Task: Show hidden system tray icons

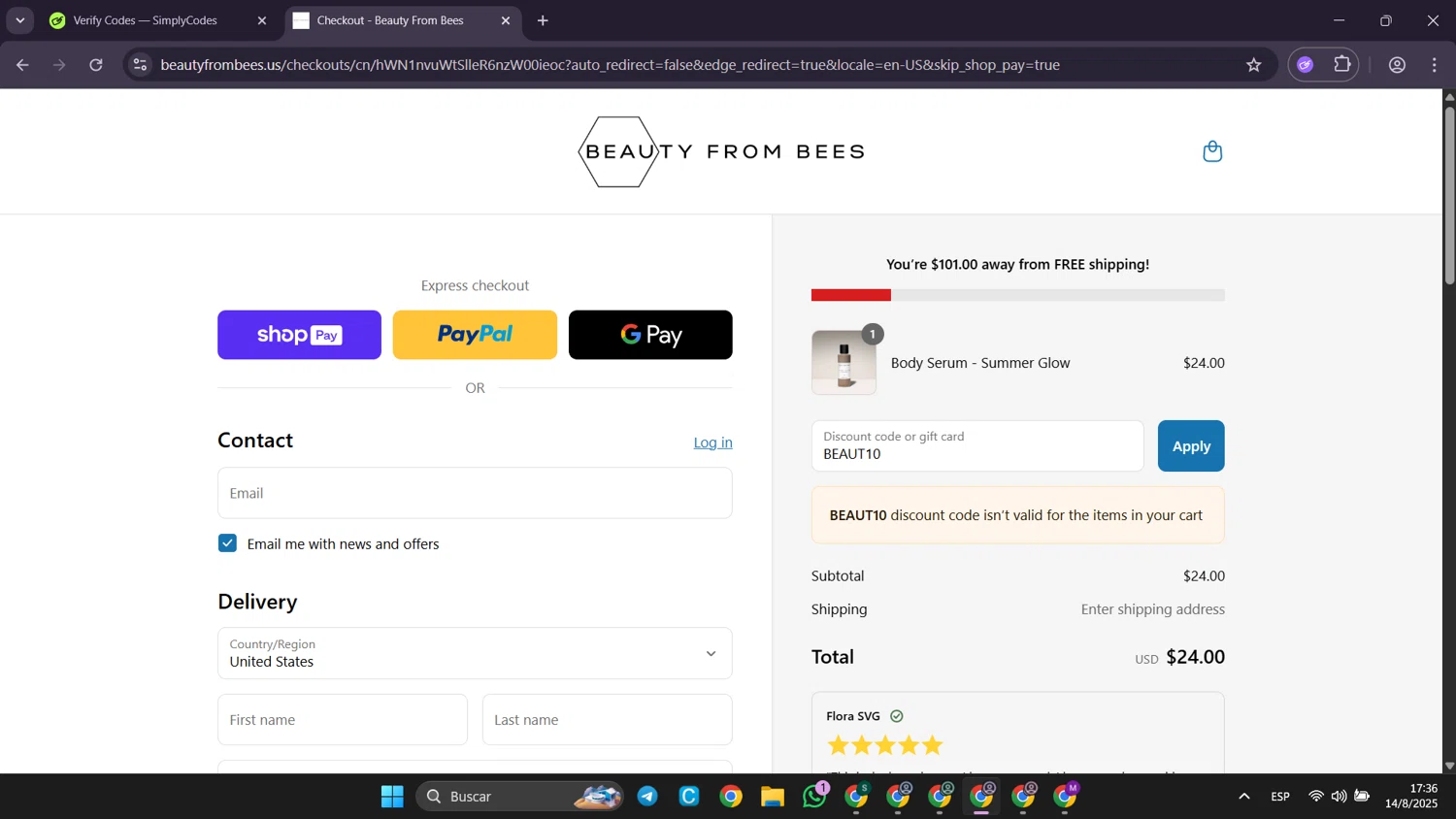Action: (1243, 797)
